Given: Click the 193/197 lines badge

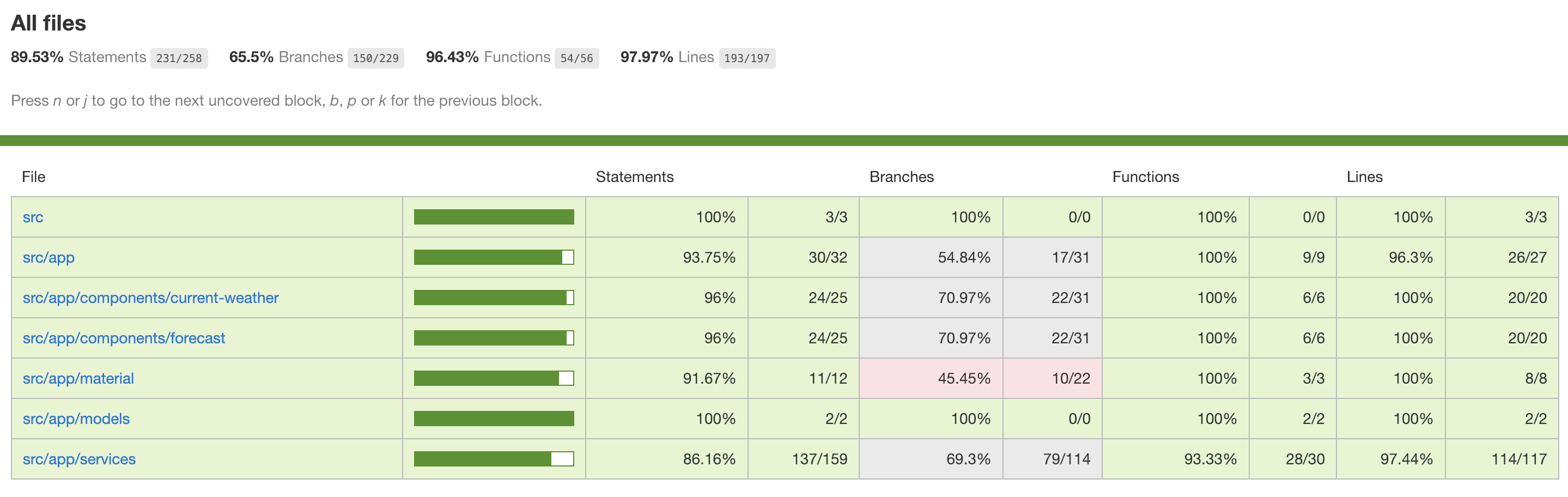Looking at the screenshot, I should [746, 58].
